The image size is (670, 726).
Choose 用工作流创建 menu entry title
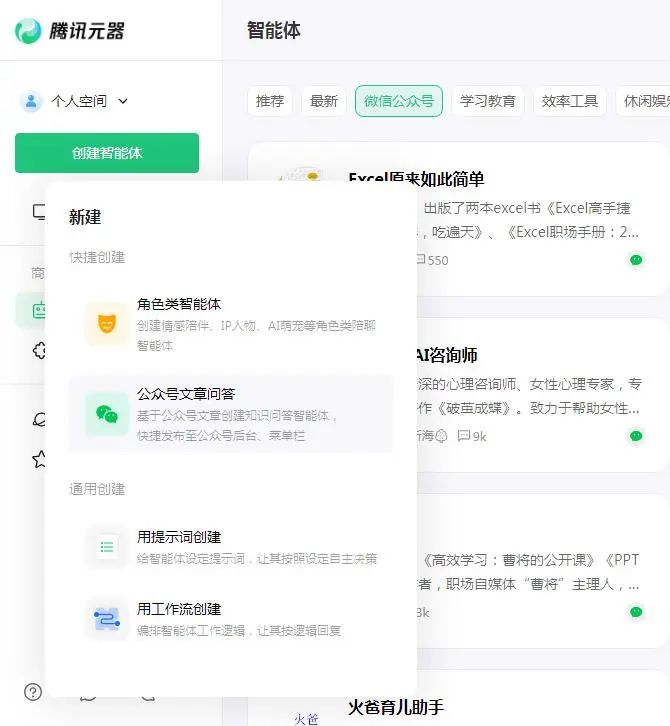point(179,609)
